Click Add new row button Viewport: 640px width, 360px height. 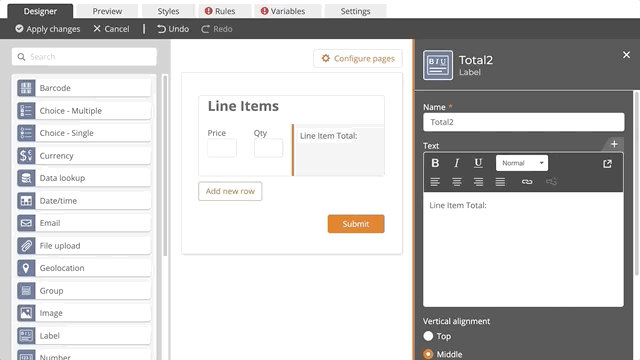tap(230, 191)
